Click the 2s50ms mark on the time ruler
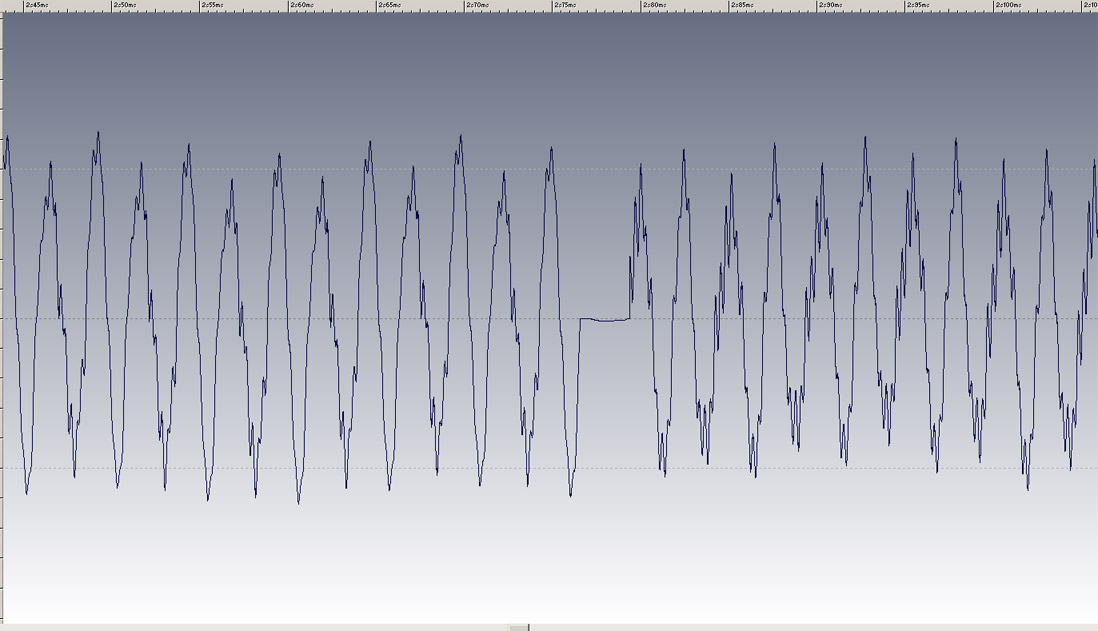Image resolution: width=1098 pixels, height=631 pixels. point(124,5)
